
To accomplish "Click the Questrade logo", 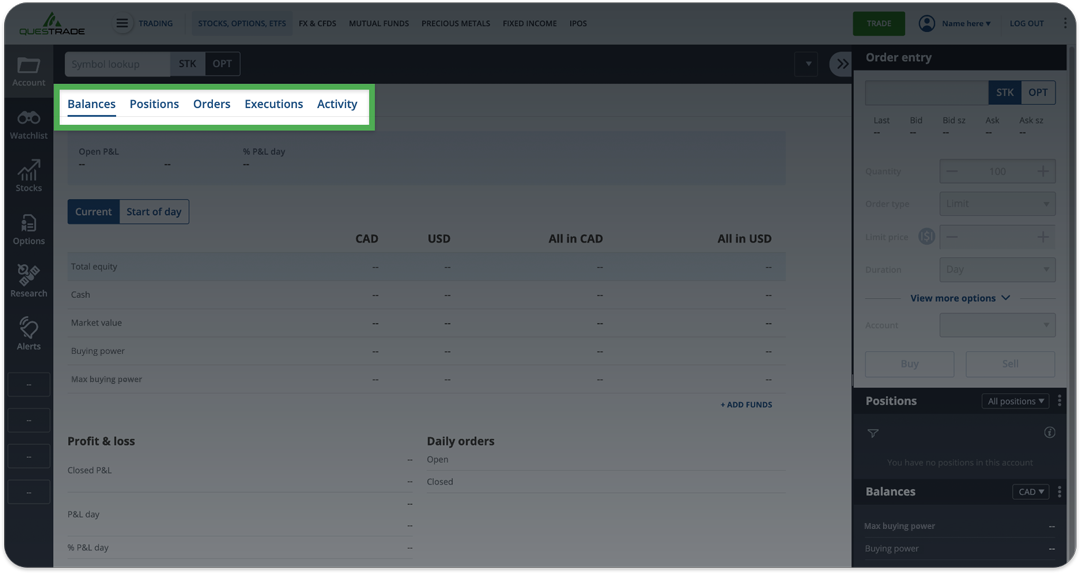I will 52,23.
